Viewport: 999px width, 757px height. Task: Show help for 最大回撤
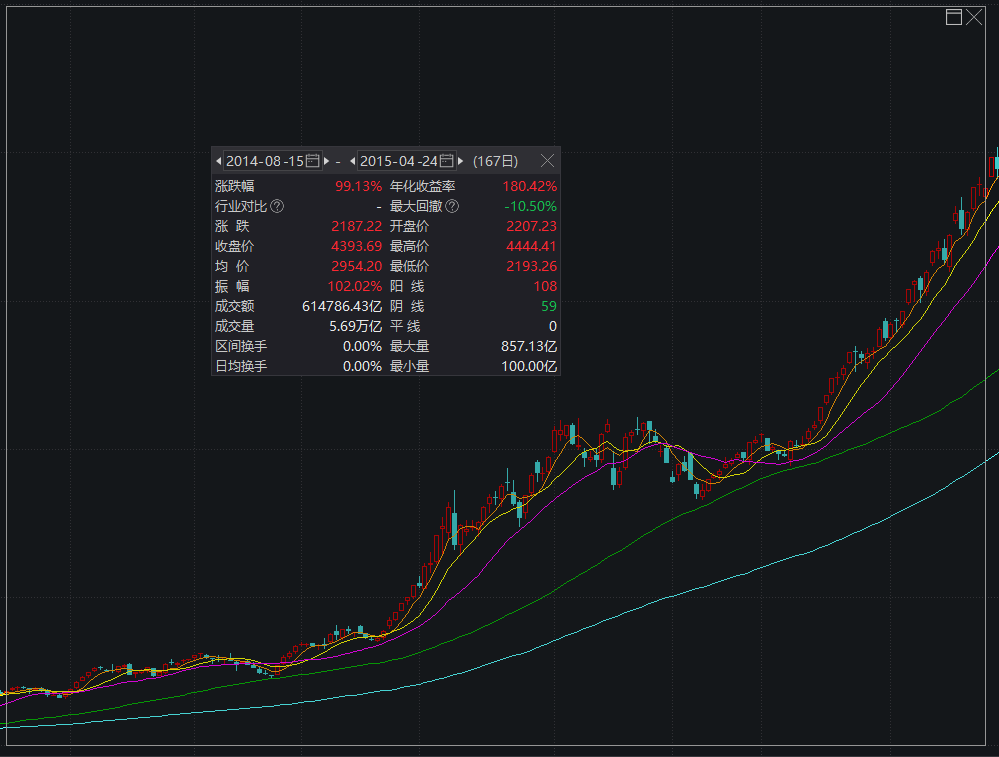[x=452, y=206]
